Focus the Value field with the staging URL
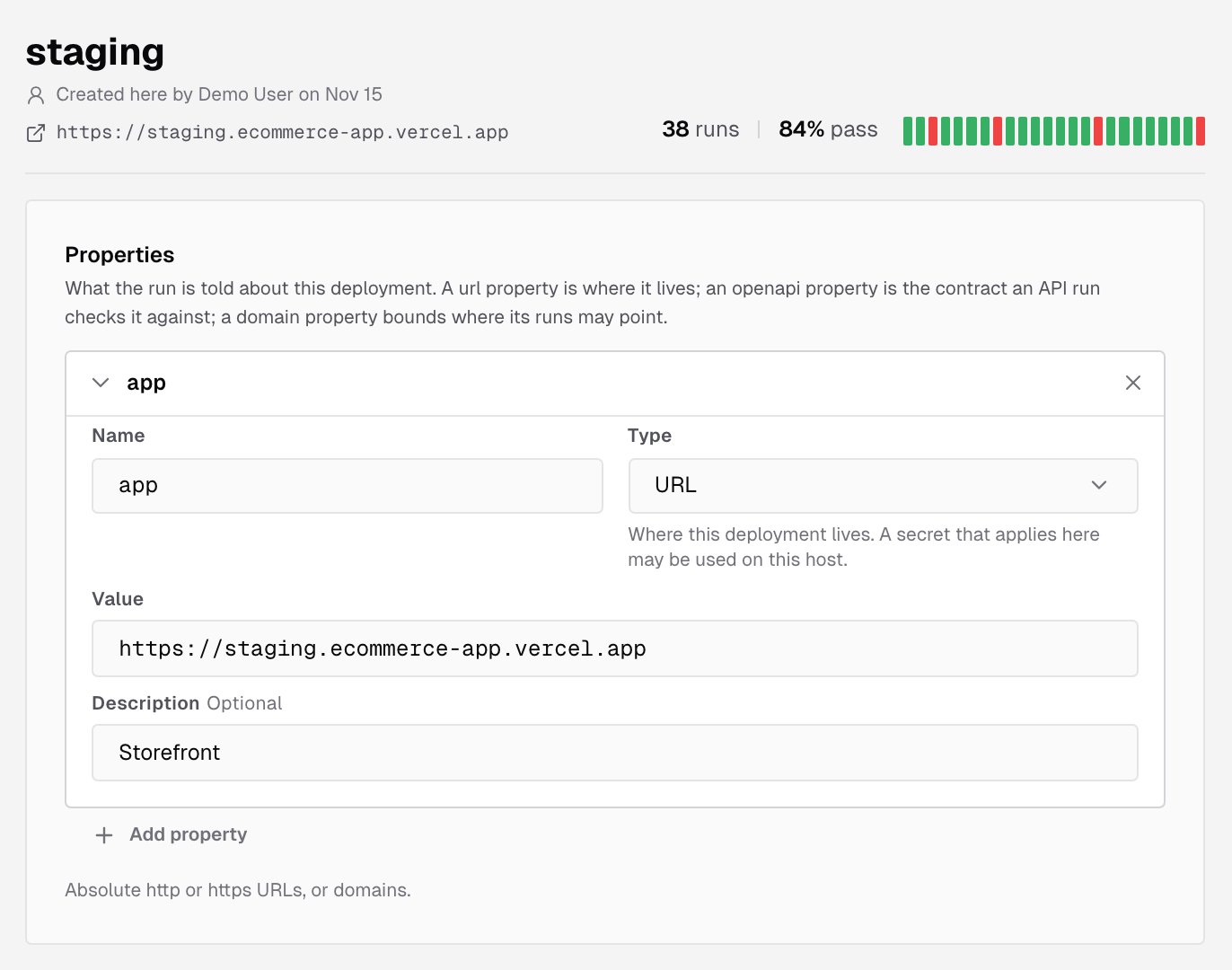The image size is (1232, 970). point(615,648)
